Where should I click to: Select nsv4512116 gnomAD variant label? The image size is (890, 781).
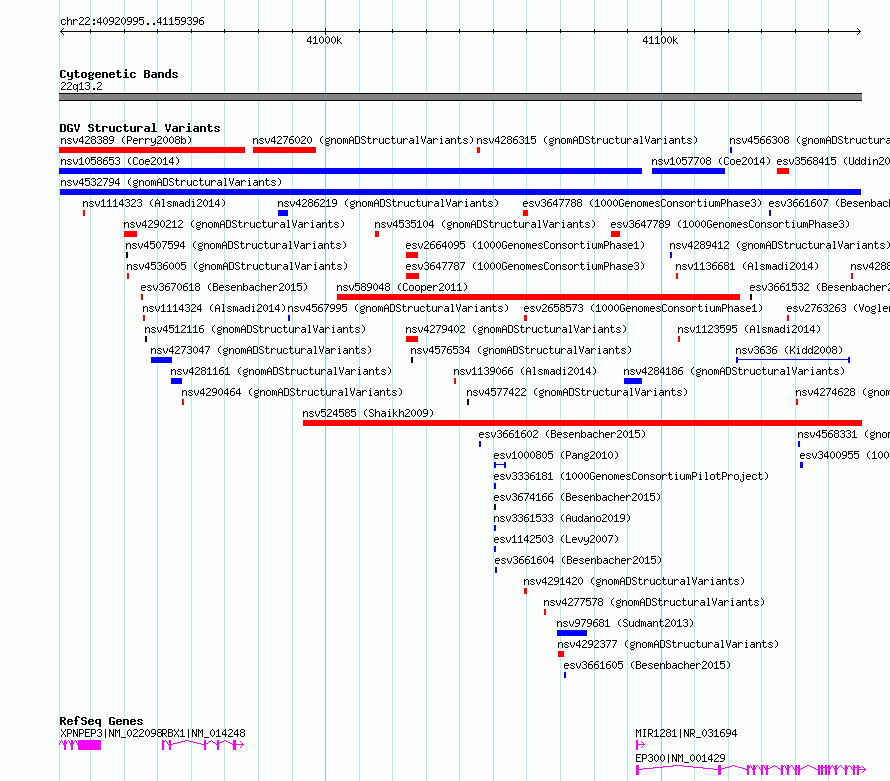(x=255, y=329)
